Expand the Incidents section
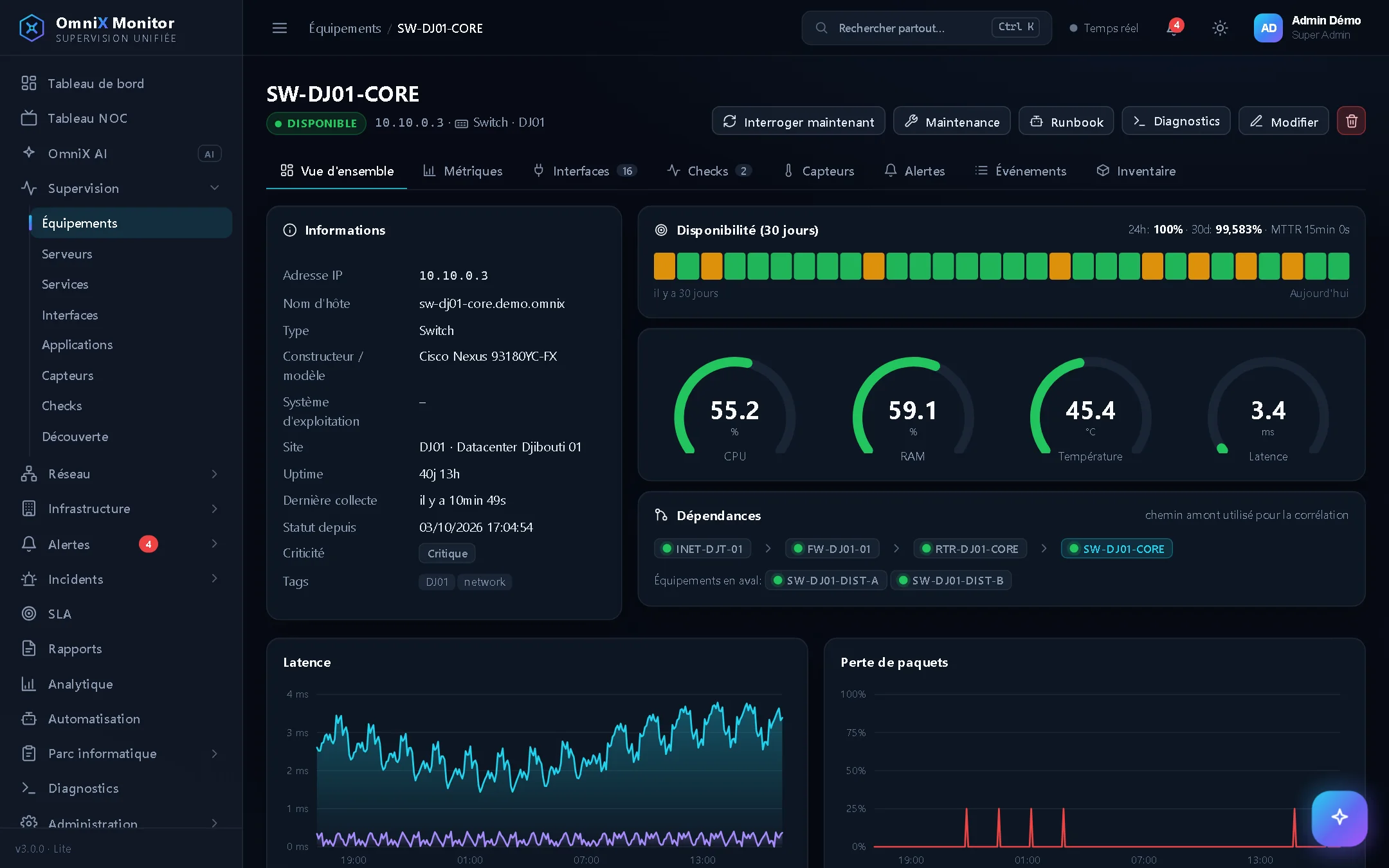Viewport: 1389px width, 868px height. 121,579
